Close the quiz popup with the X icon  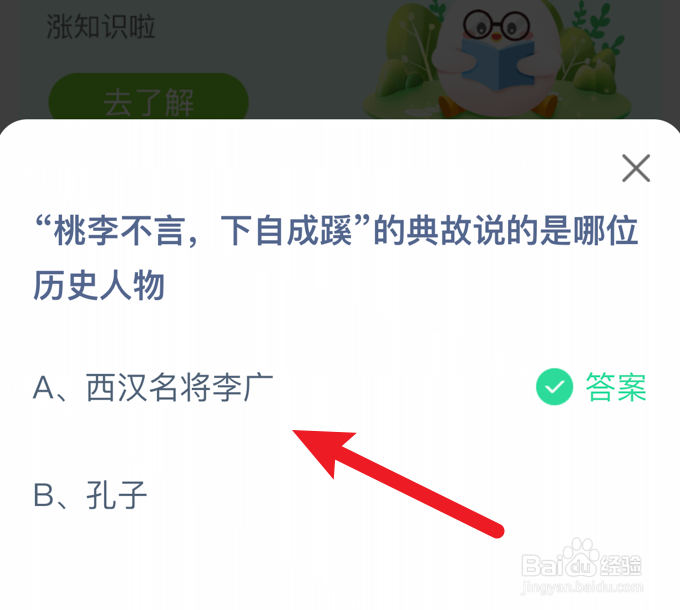(636, 168)
